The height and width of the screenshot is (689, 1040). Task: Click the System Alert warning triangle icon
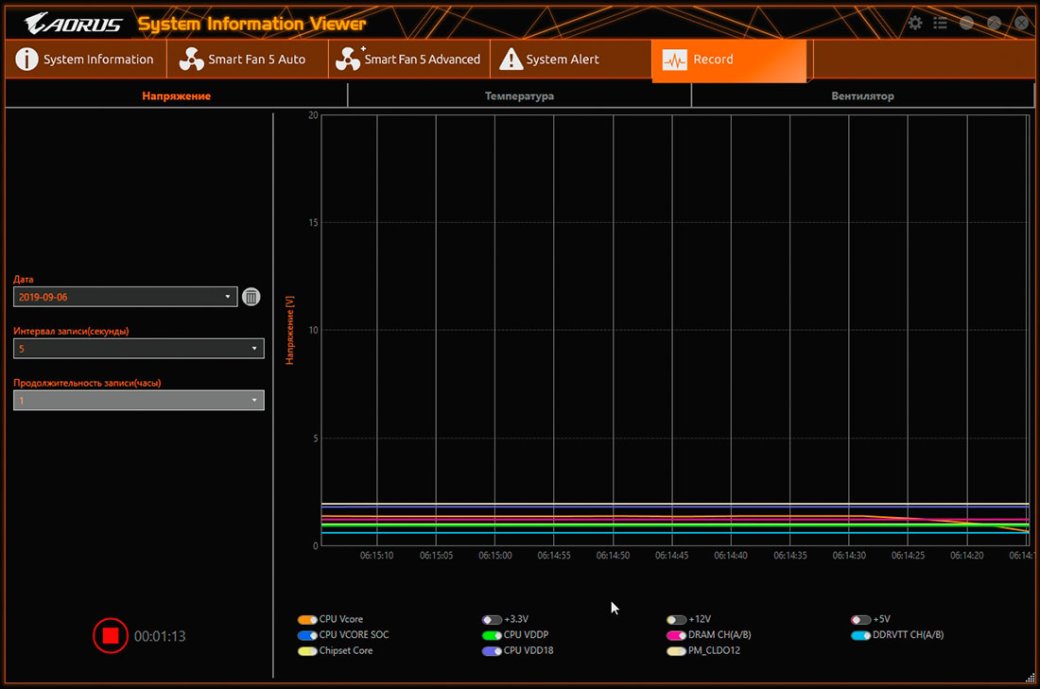tap(511, 60)
